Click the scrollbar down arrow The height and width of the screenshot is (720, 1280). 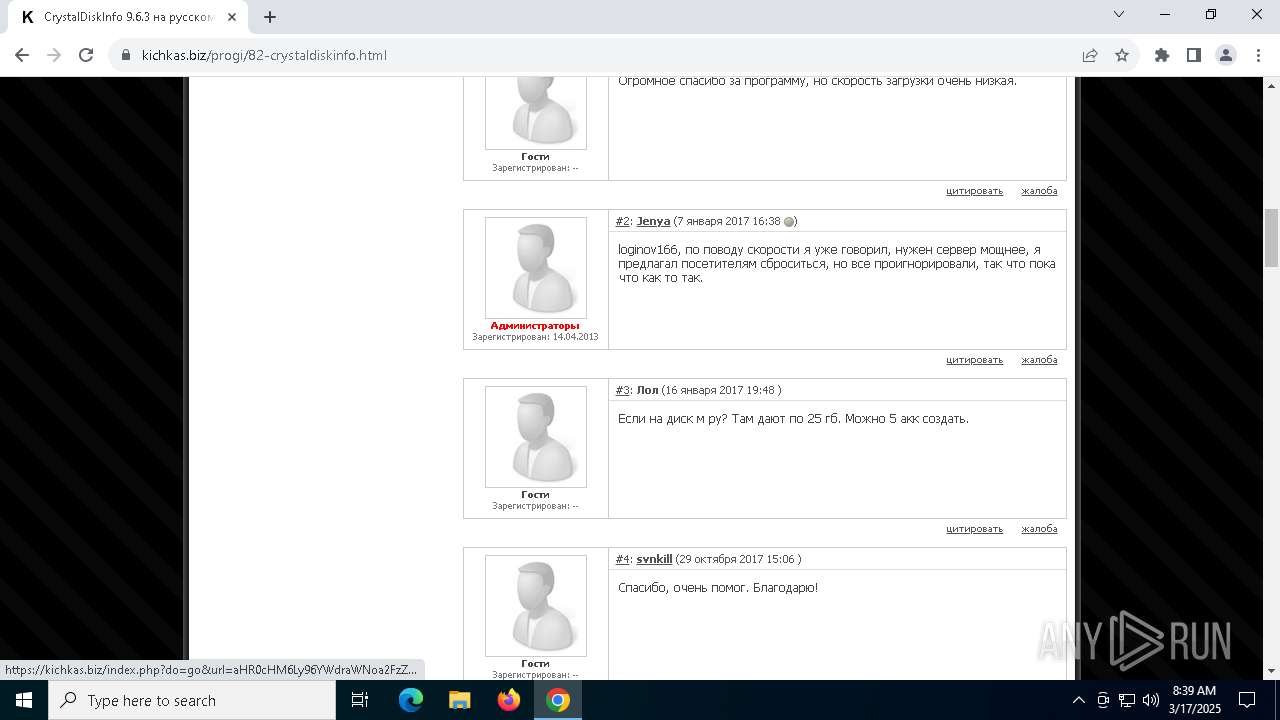1271,671
